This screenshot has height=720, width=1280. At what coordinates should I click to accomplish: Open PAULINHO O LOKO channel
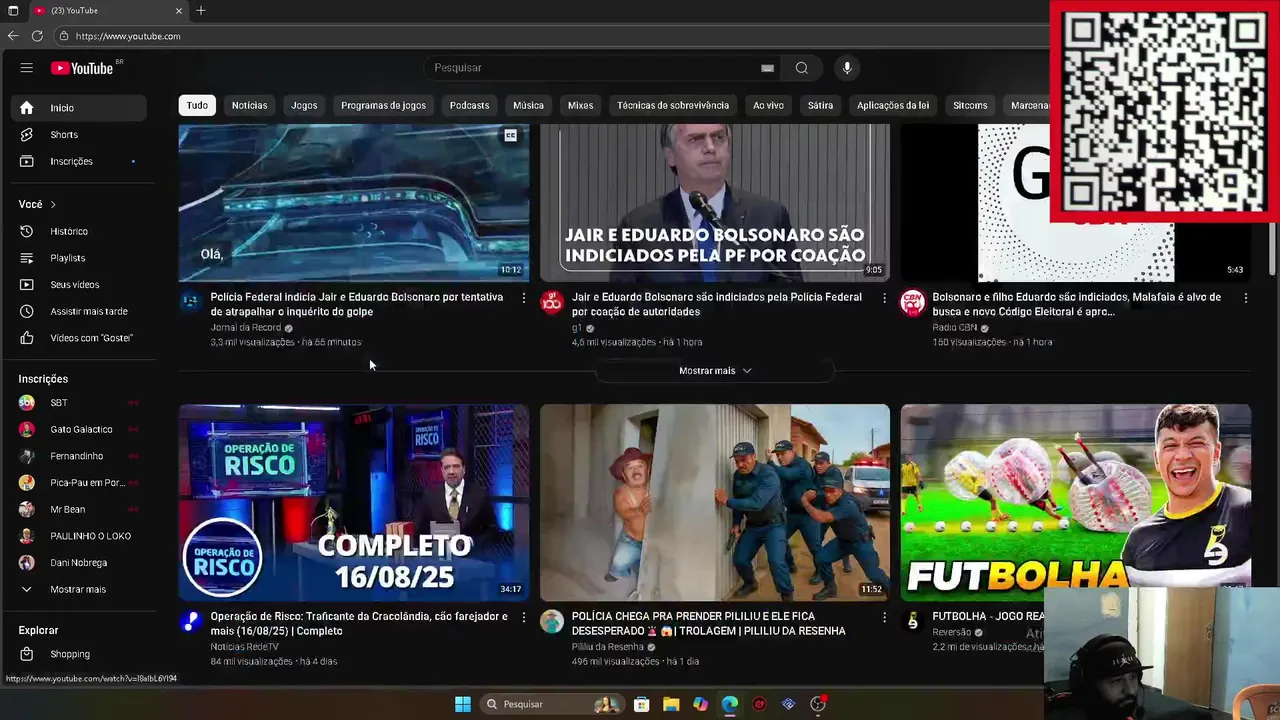pos(79,536)
